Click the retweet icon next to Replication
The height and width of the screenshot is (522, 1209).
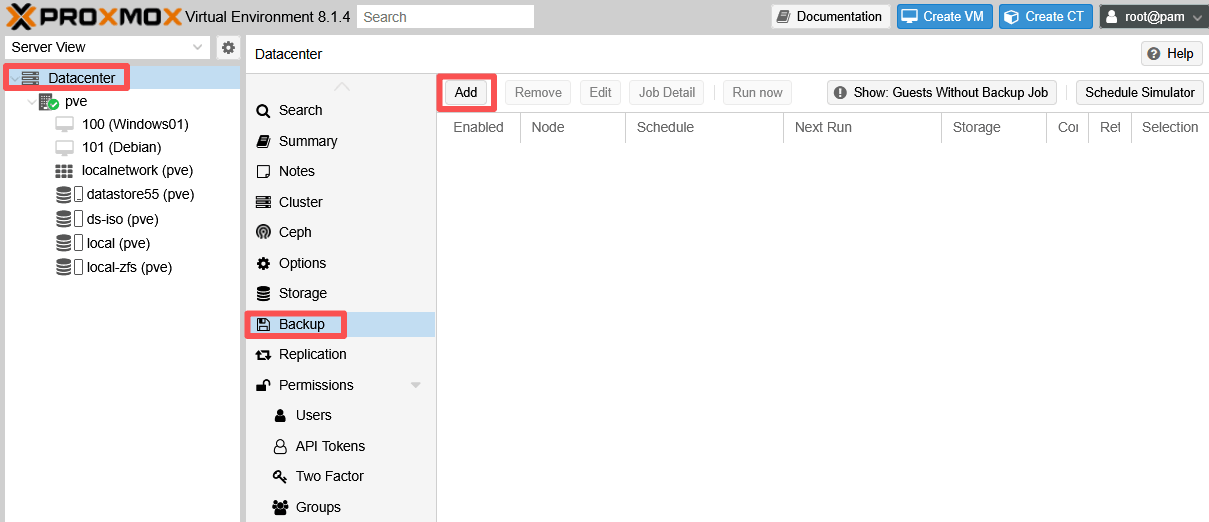[x=264, y=355]
